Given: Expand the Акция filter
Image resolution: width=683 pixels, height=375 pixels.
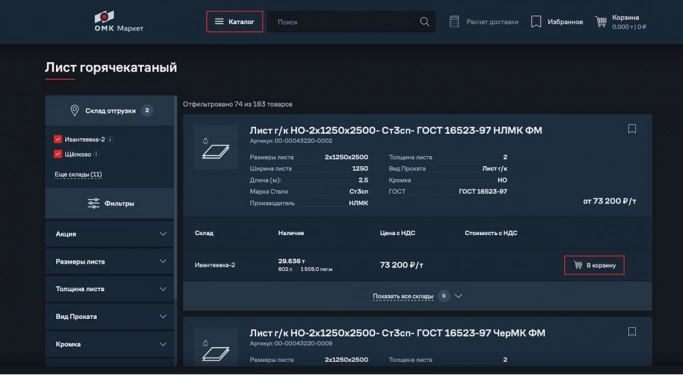Looking at the screenshot, I should click(x=109, y=234).
